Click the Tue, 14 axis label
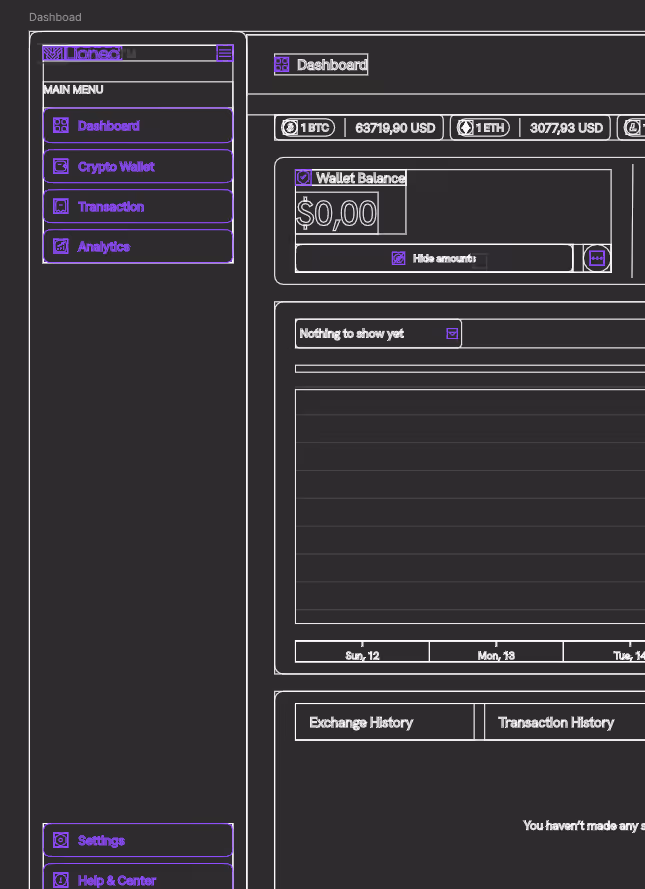The image size is (645, 889). tap(629, 655)
